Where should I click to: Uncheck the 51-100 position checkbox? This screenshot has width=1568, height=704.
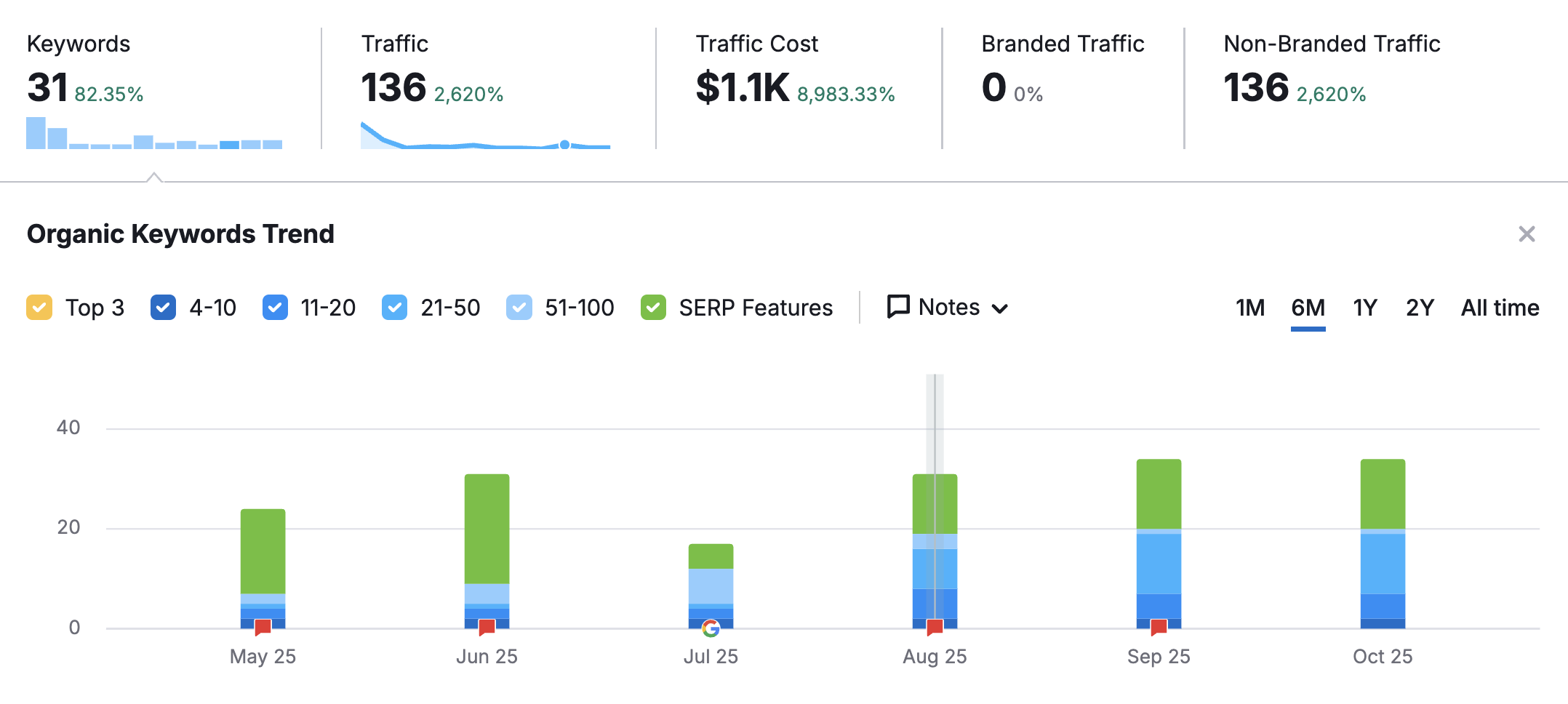pyautogui.click(x=519, y=308)
